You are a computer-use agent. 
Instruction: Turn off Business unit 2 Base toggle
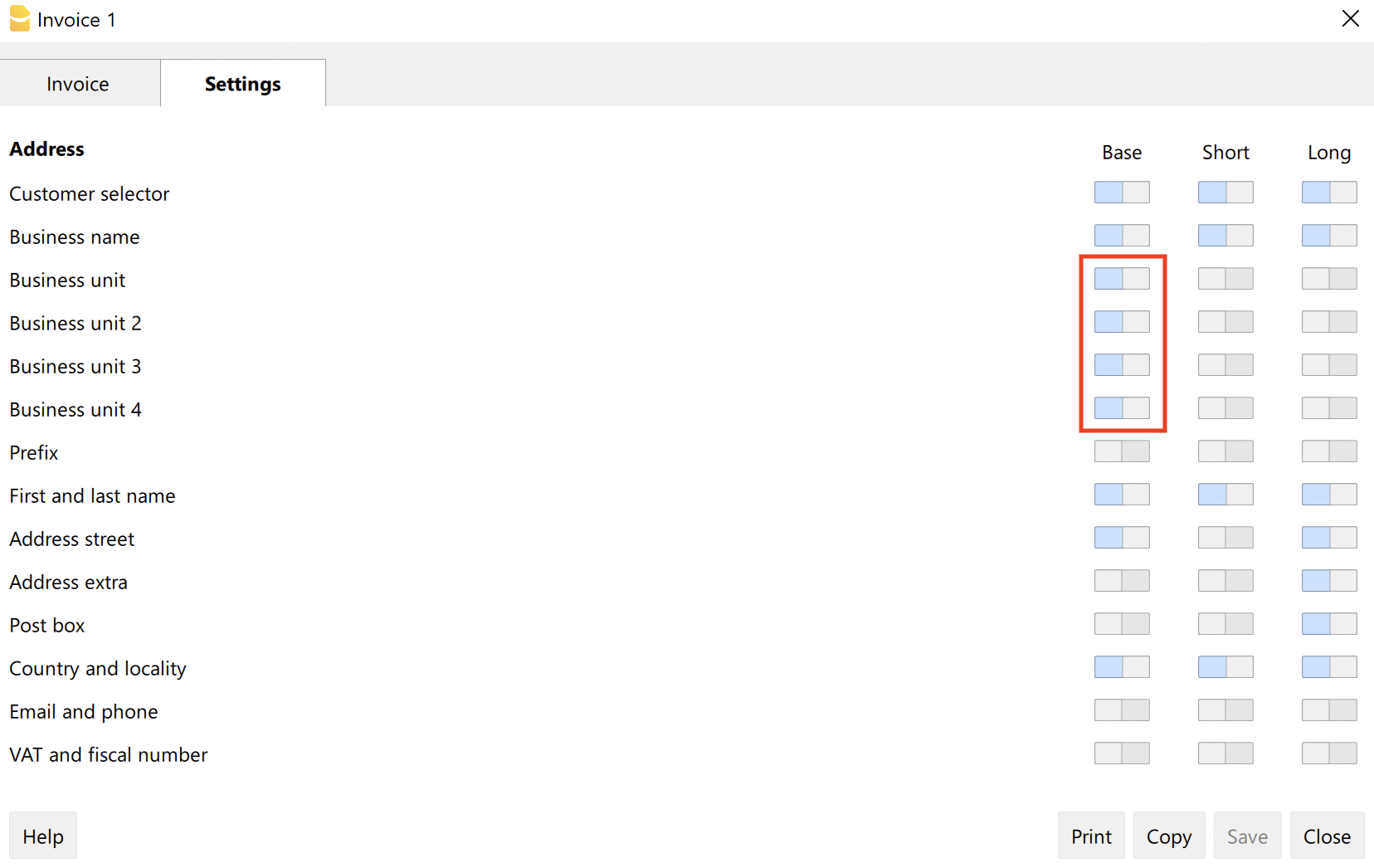click(x=1121, y=322)
